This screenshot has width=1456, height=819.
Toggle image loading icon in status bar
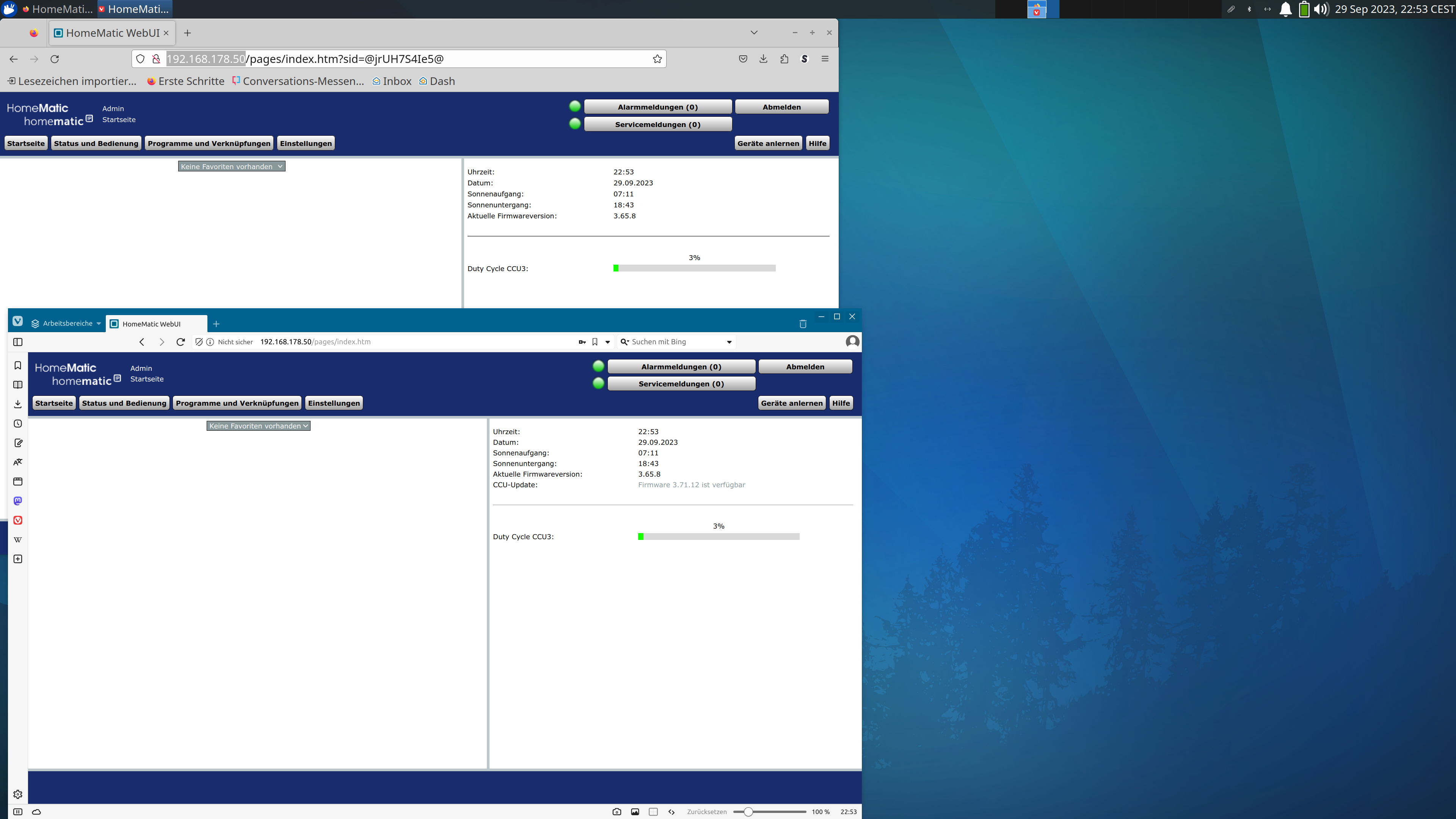635,812
